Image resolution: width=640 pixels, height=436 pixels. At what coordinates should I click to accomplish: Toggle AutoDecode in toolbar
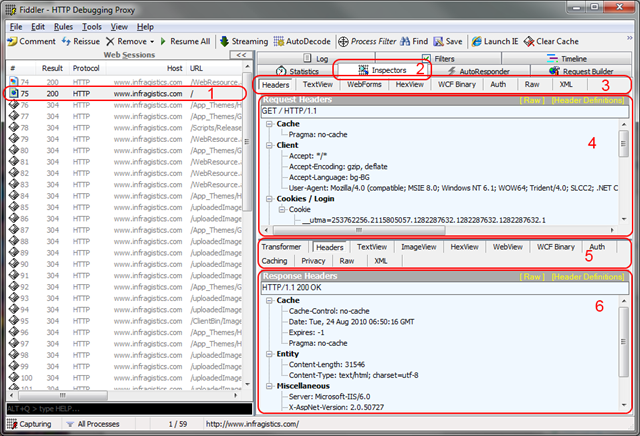302,41
